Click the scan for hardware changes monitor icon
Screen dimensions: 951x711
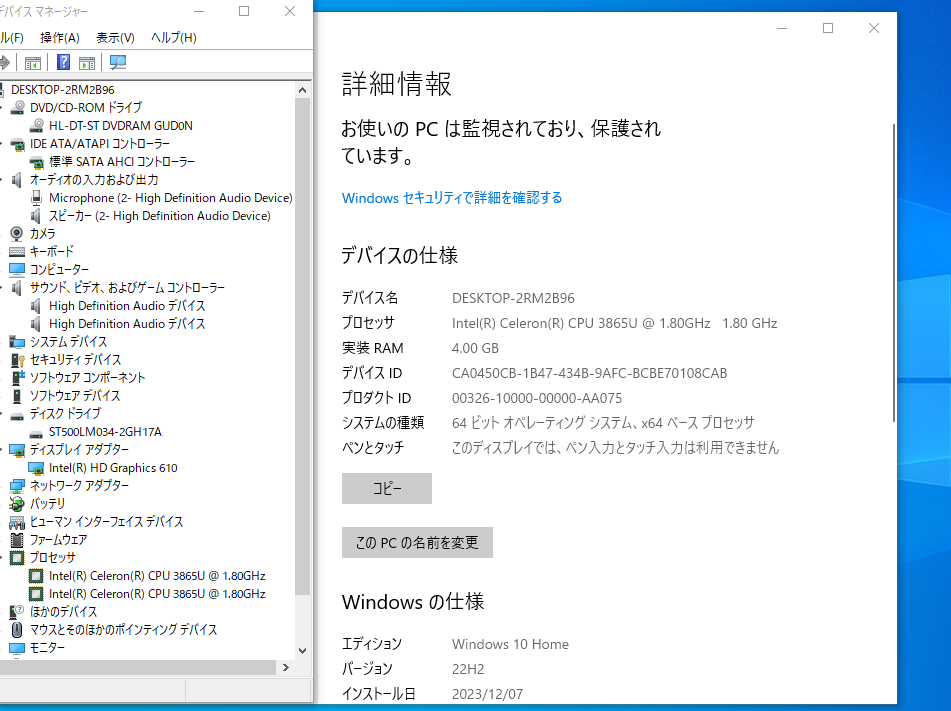click(118, 62)
